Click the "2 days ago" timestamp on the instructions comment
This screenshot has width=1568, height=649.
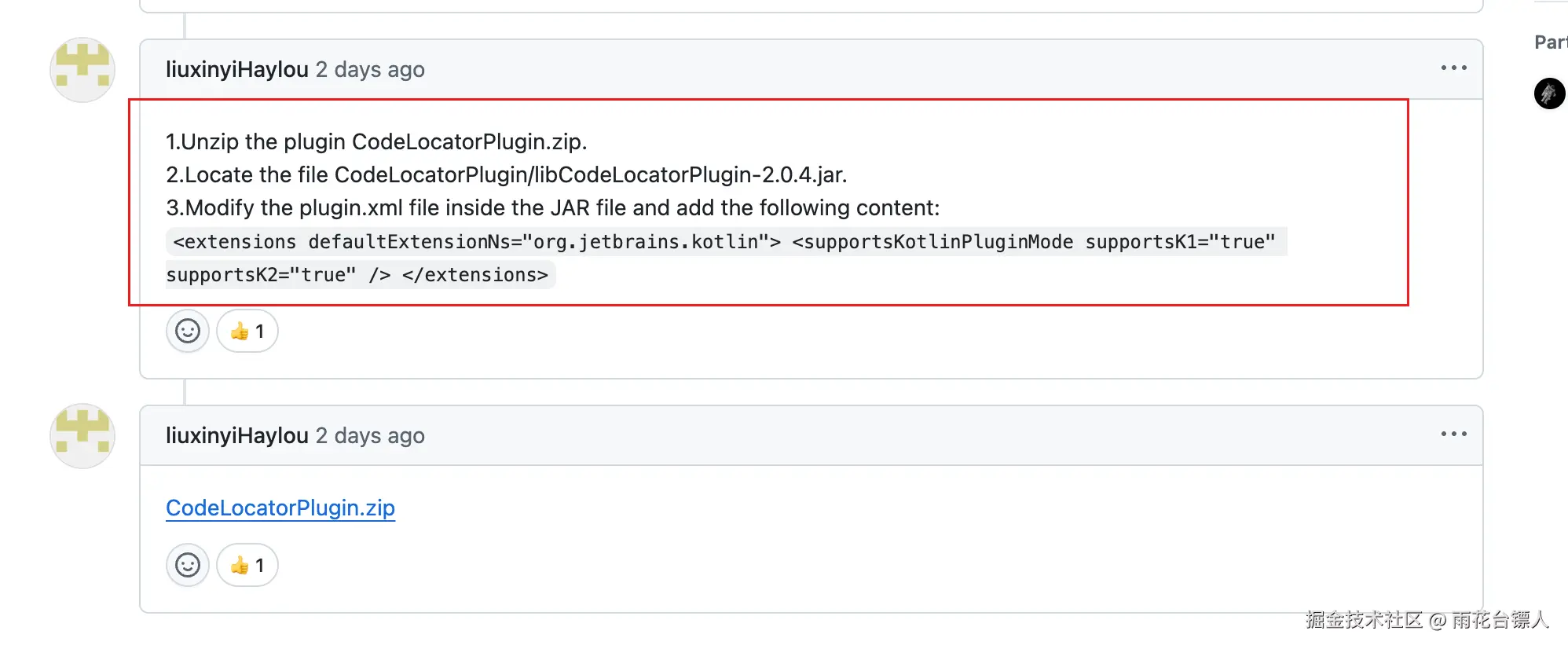coord(370,69)
